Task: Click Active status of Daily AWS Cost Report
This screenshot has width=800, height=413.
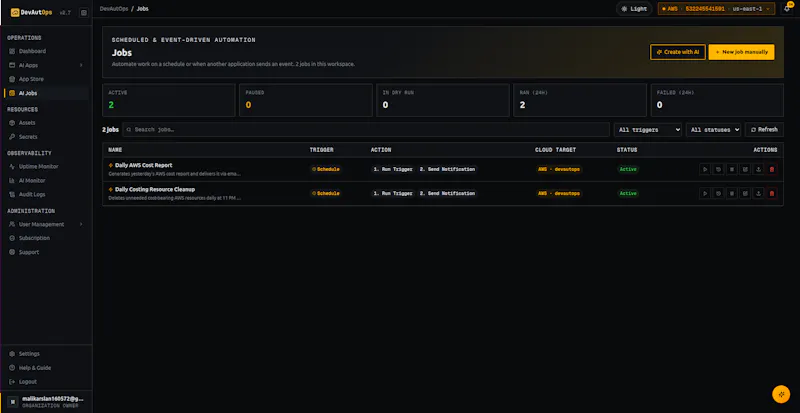Action: [628, 169]
